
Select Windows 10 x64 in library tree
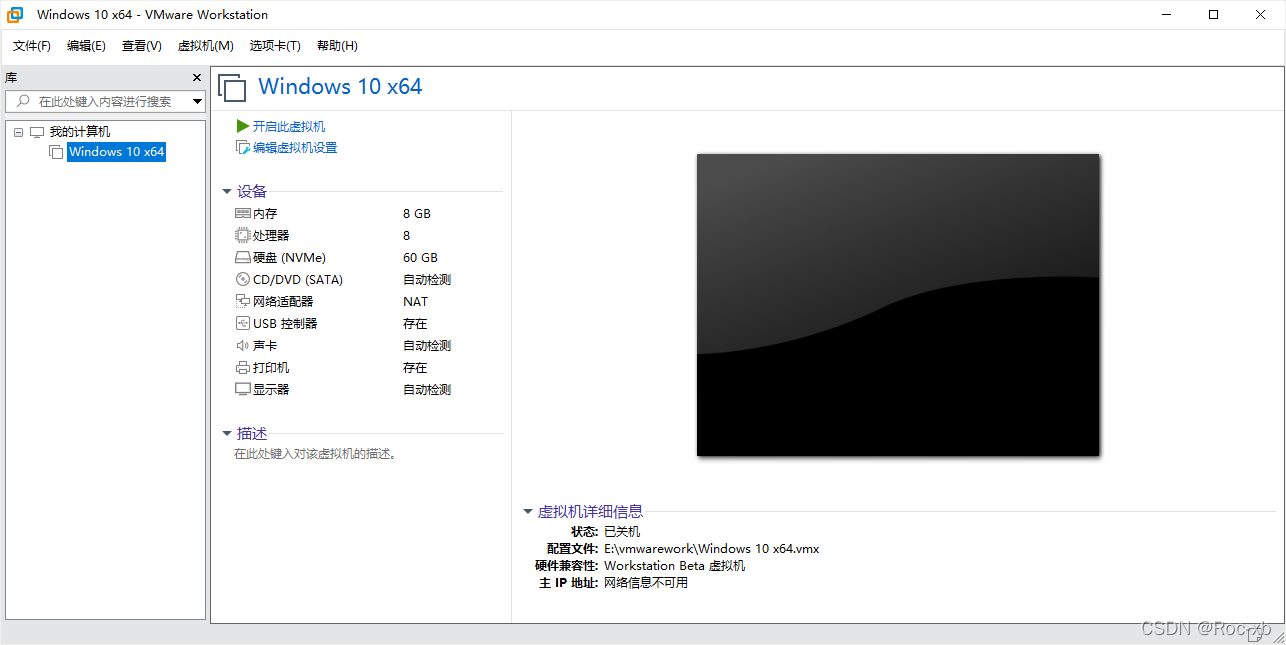(x=116, y=152)
